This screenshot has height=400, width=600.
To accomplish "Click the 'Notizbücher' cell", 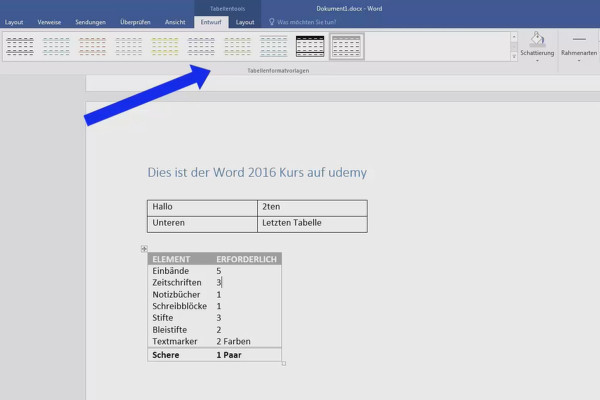I will pyautogui.click(x=176, y=294).
